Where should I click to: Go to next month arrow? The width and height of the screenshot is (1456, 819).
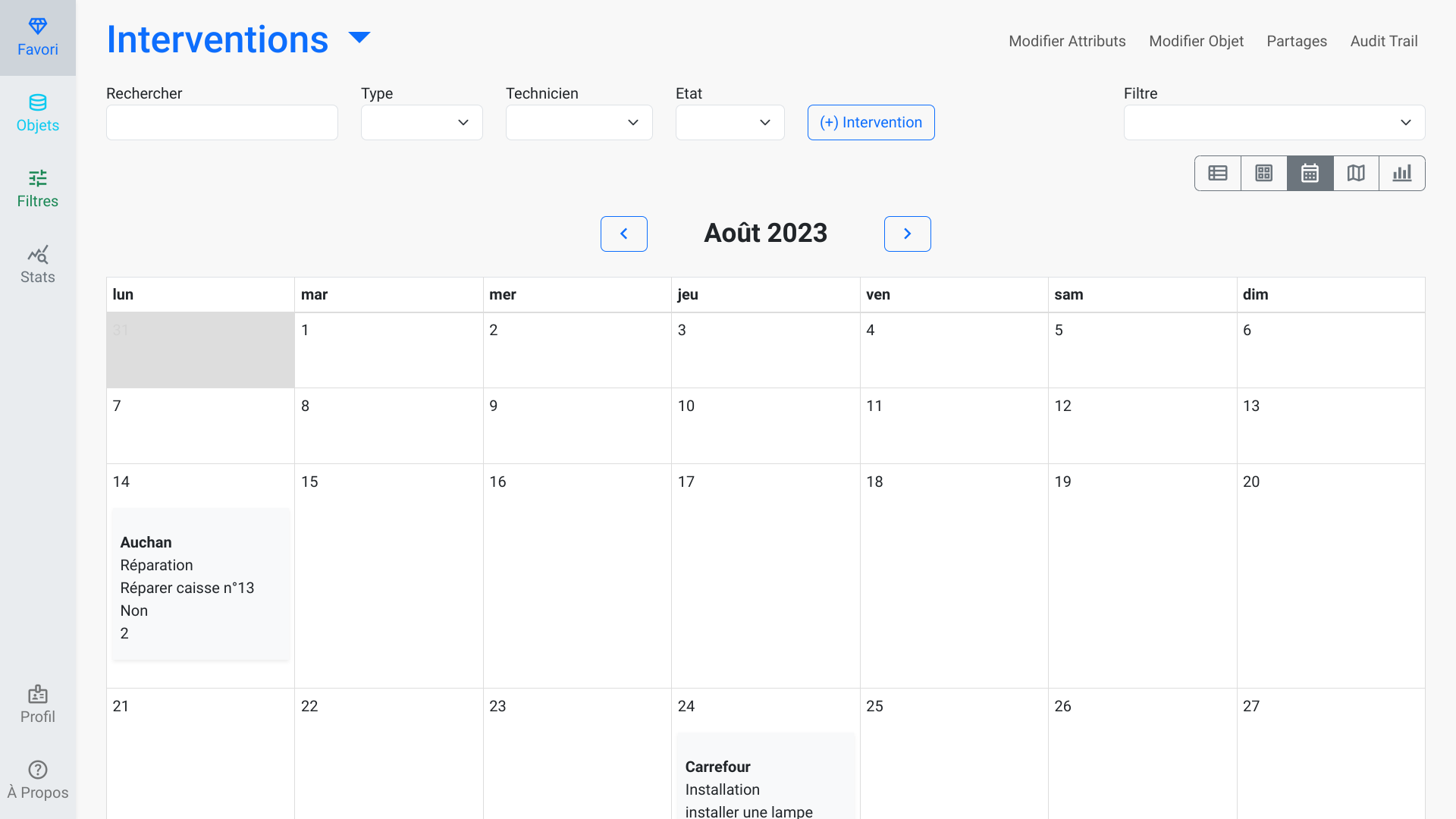907,234
